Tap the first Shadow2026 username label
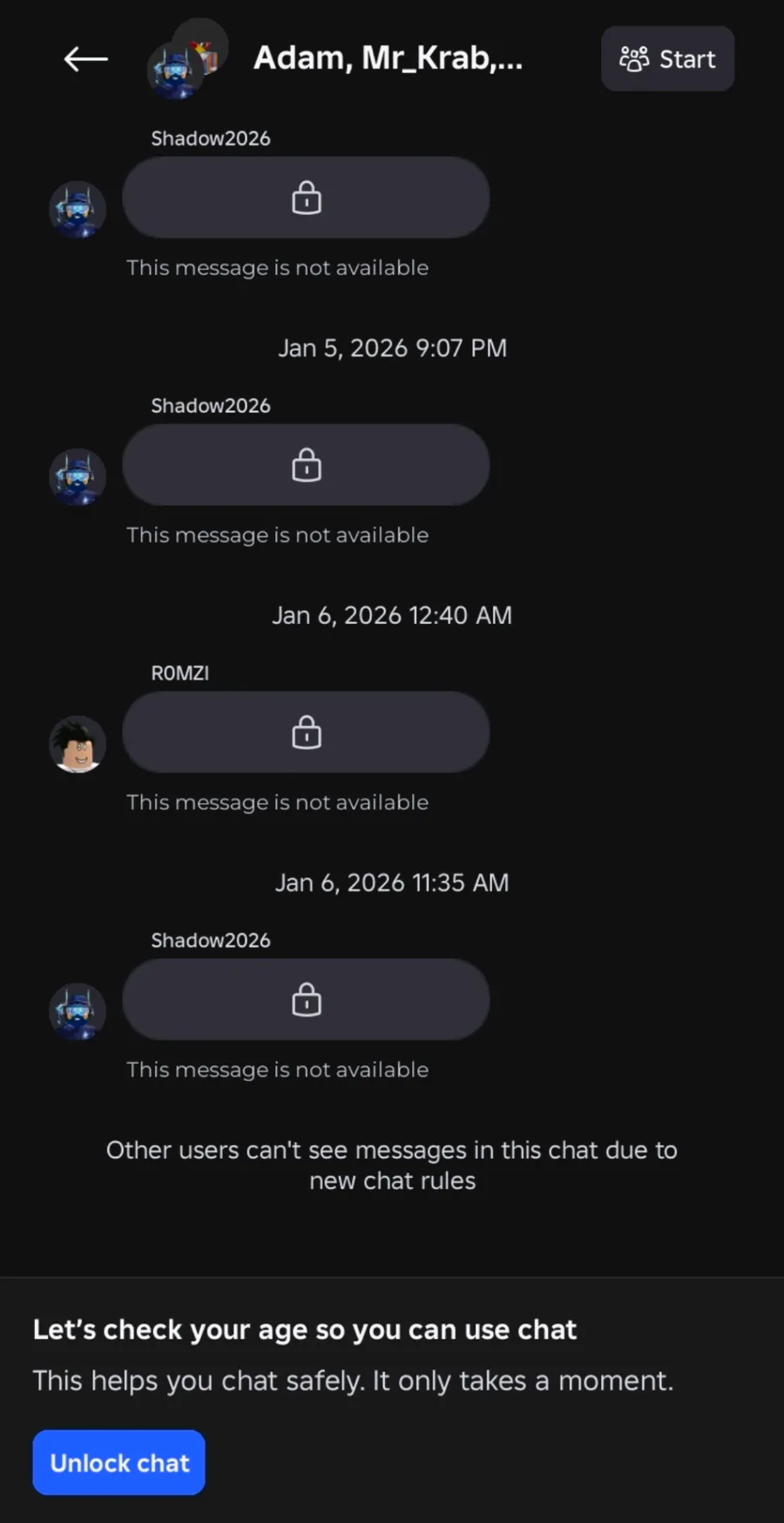 (211, 139)
